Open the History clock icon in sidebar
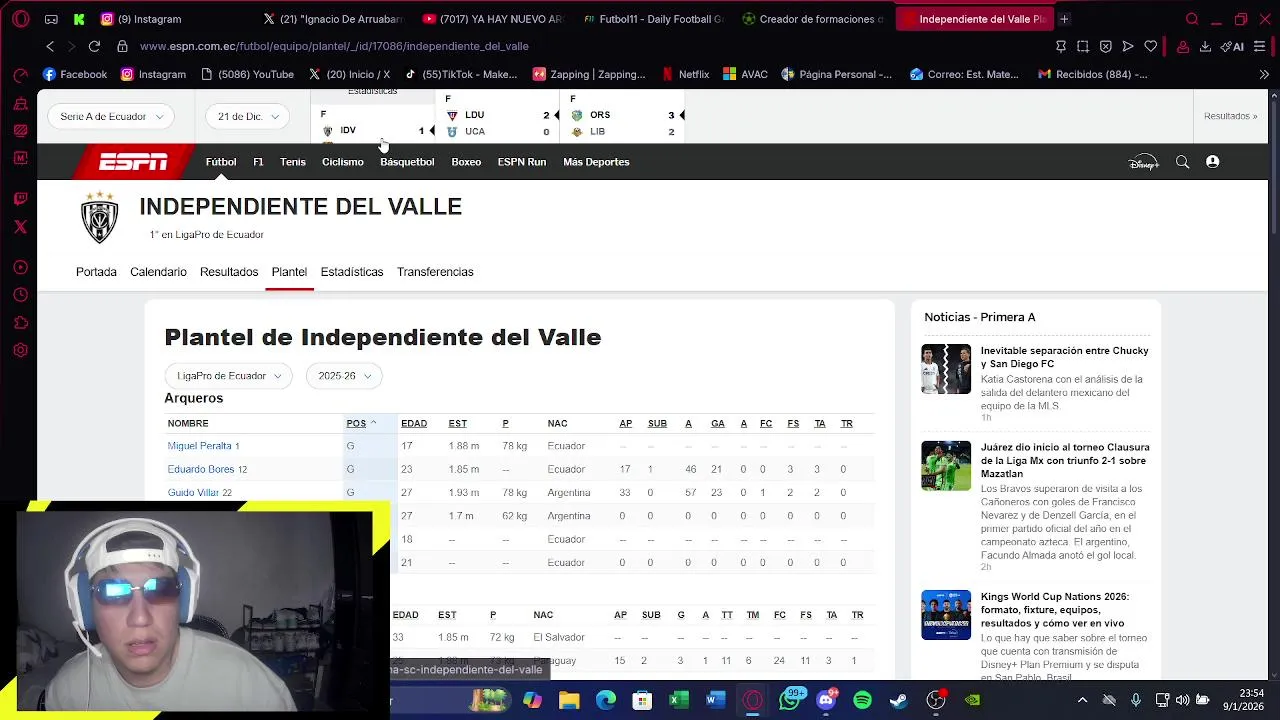Screen dimensions: 1280x720 [20, 295]
